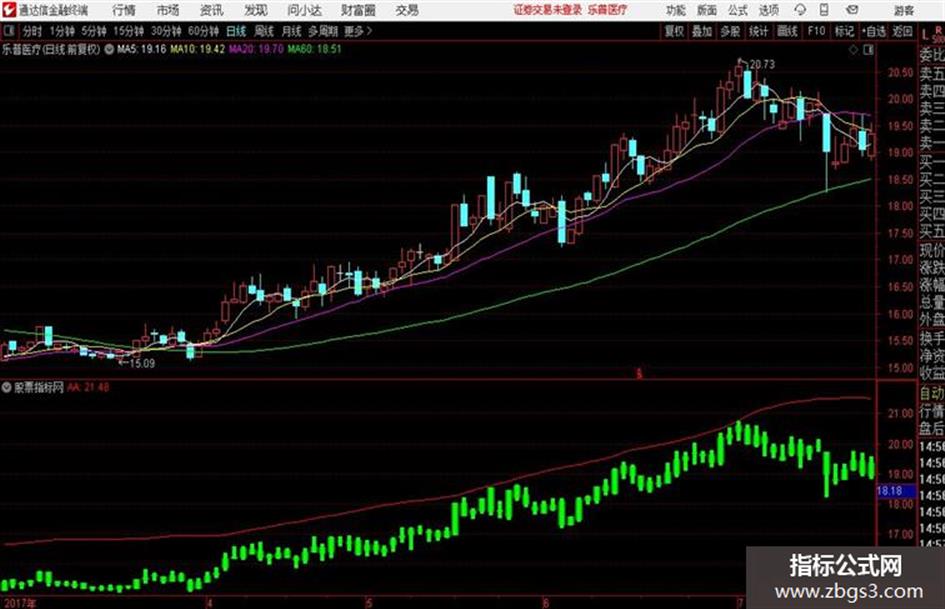Click the AA: 21.48 indicator value
The image size is (945, 609).
point(88,388)
